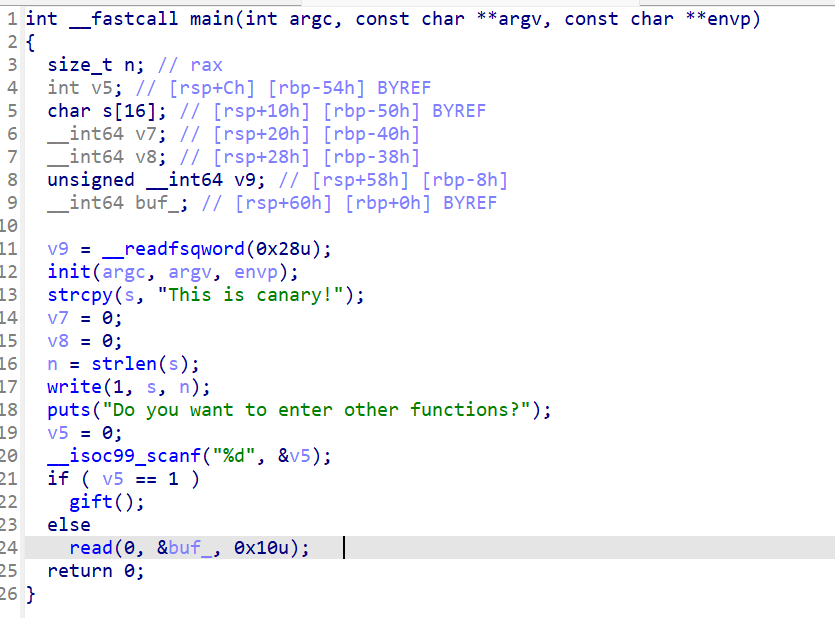835x618 pixels.
Task: Select the 0x10u size argument
Action: [x=261, y=548]
